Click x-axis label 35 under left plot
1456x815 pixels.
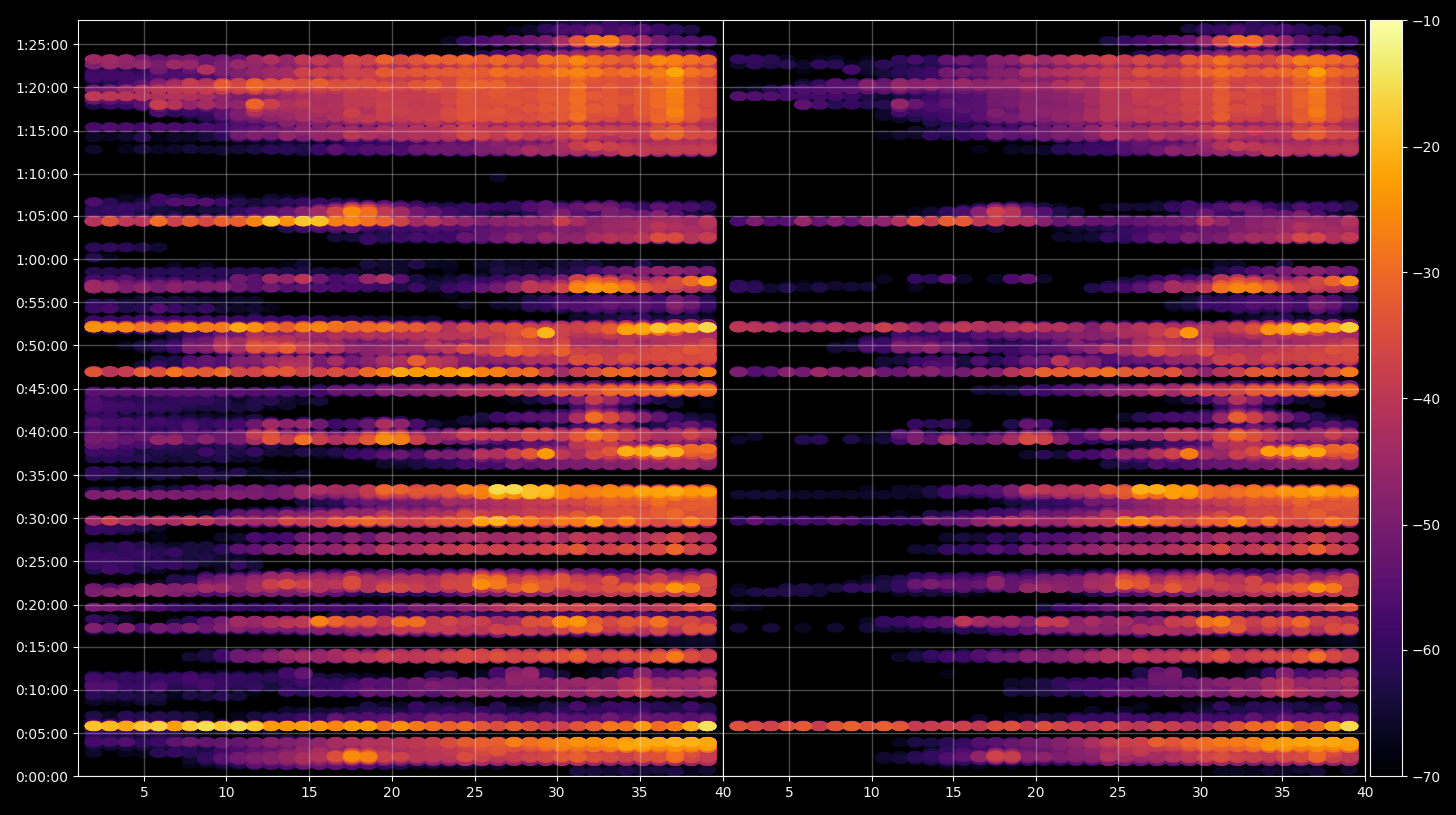(x=640, y=793)
